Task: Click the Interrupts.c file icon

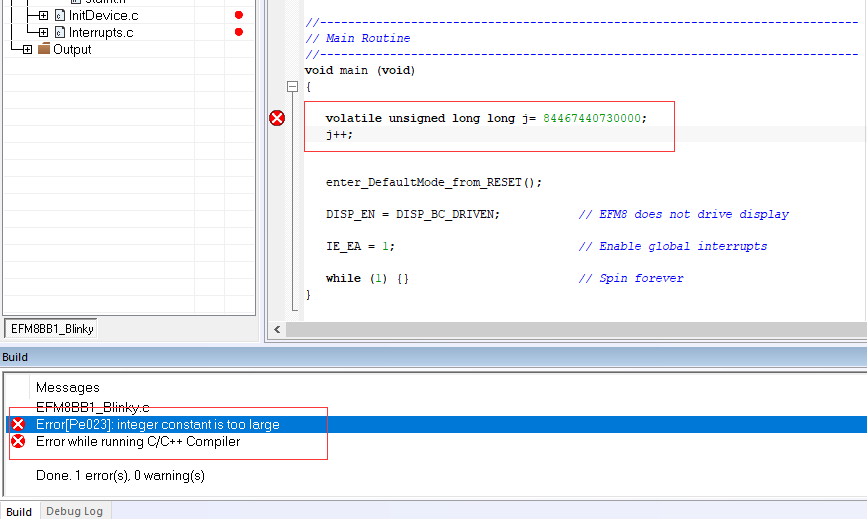Action: [59, 33]
